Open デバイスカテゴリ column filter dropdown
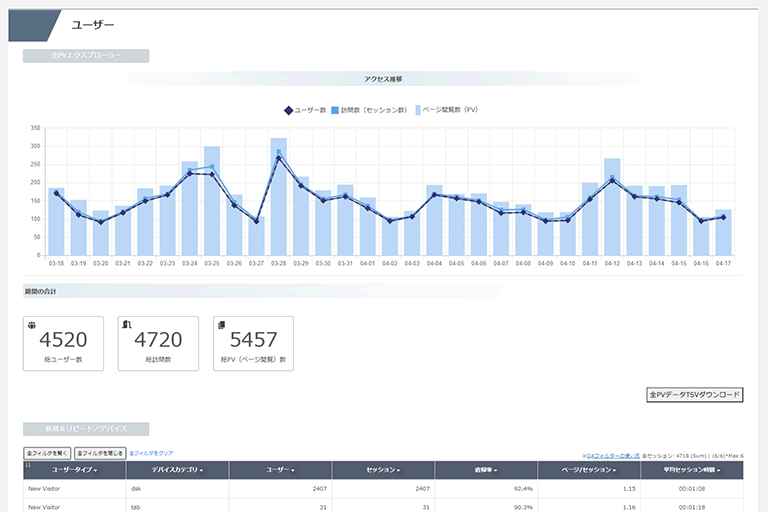768x512 pixels. pos(177,470)
